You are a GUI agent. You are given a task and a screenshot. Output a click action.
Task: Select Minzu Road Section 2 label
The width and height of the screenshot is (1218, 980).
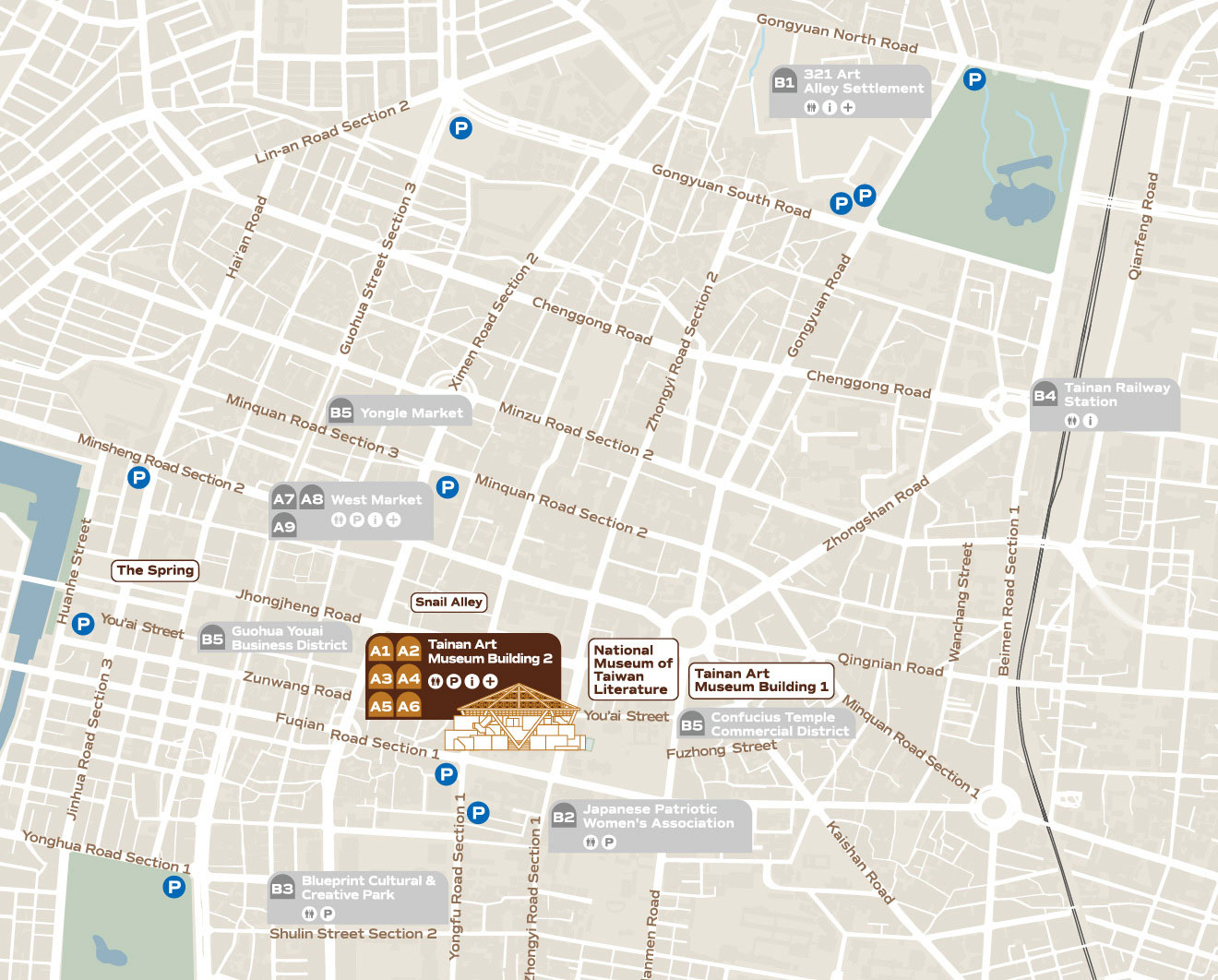[577, 431]
